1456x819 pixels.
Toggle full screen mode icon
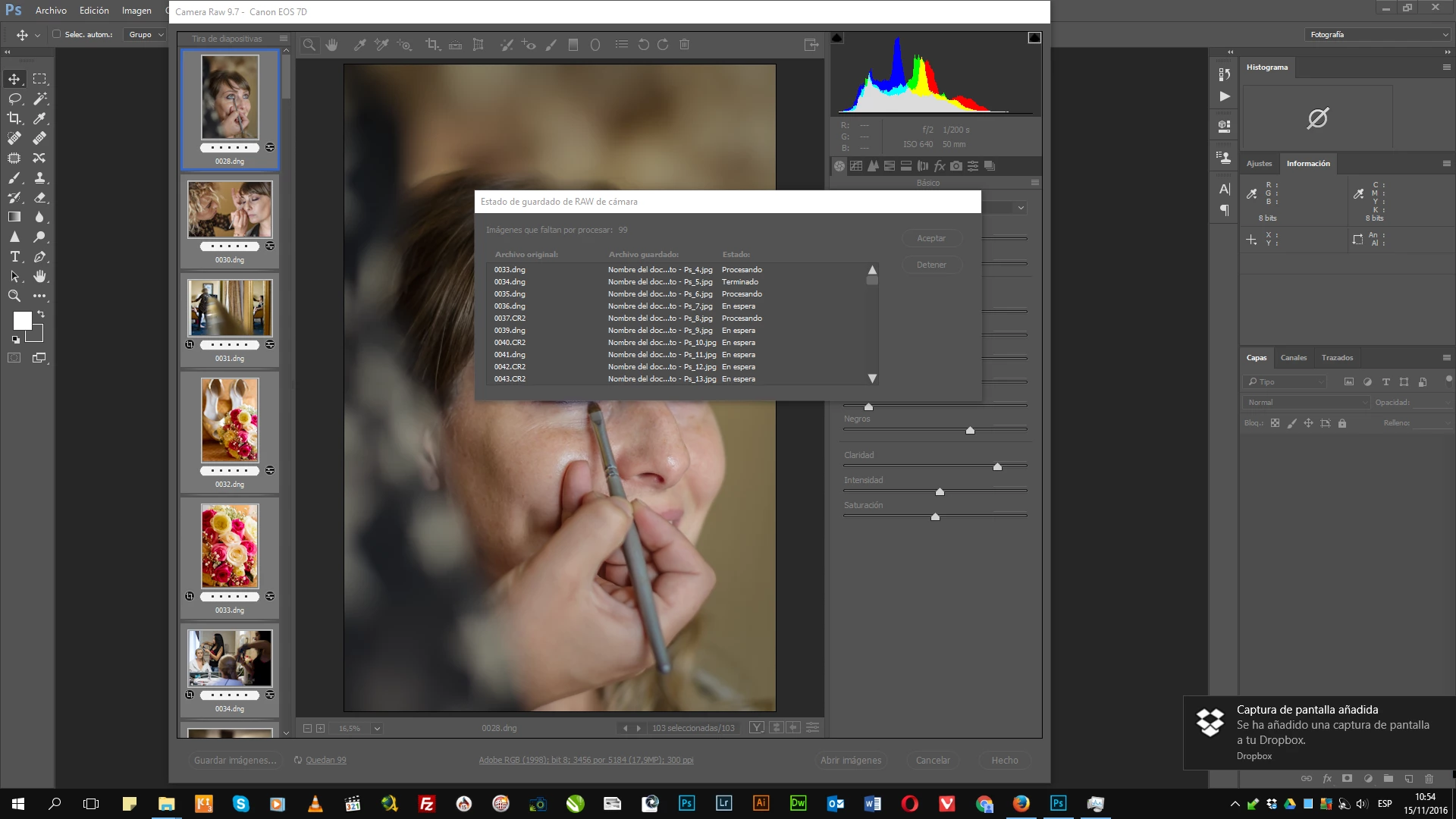click(811, 45)
